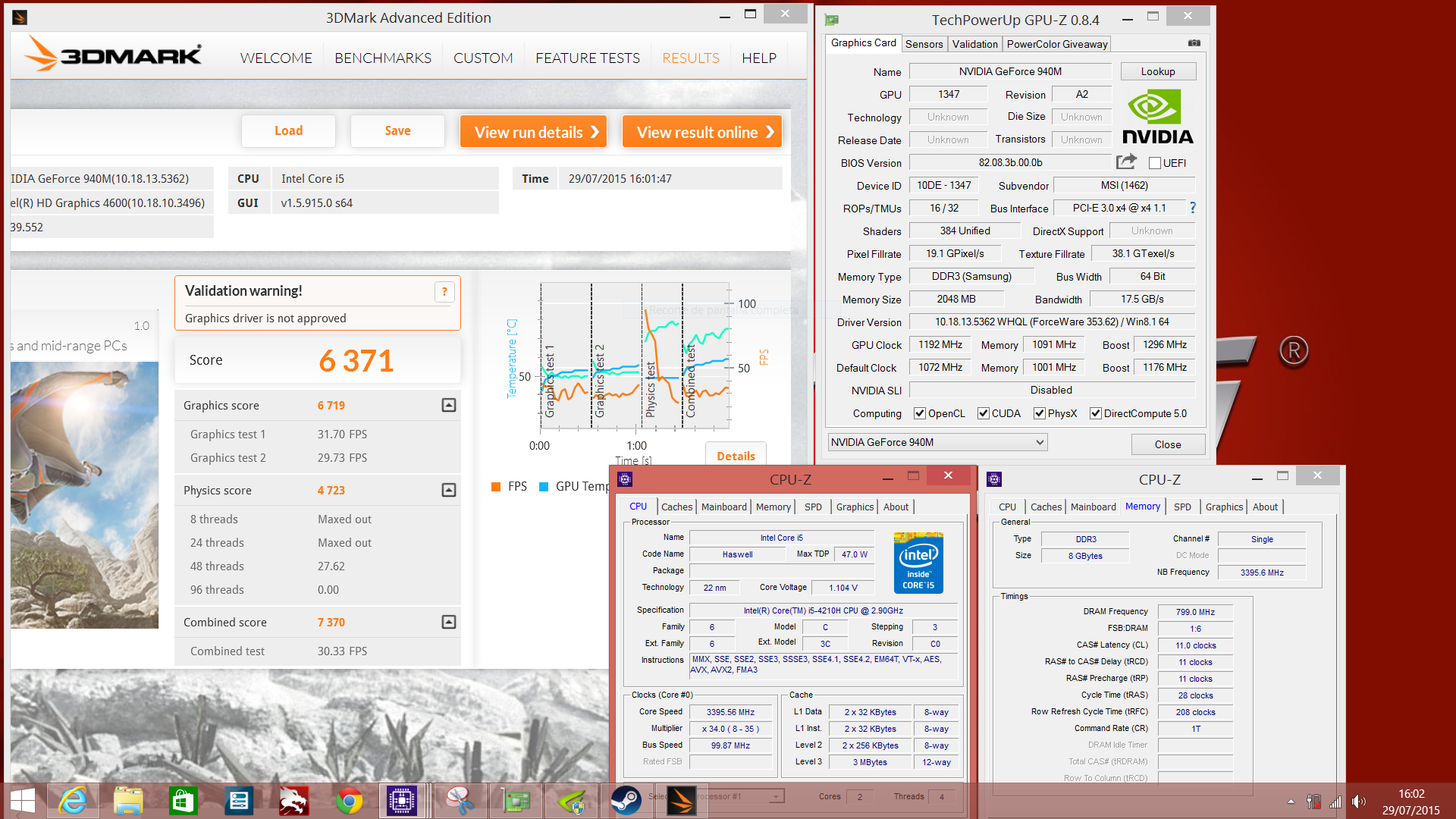
Task: Open the validation warning help icon
Action: 444,292
